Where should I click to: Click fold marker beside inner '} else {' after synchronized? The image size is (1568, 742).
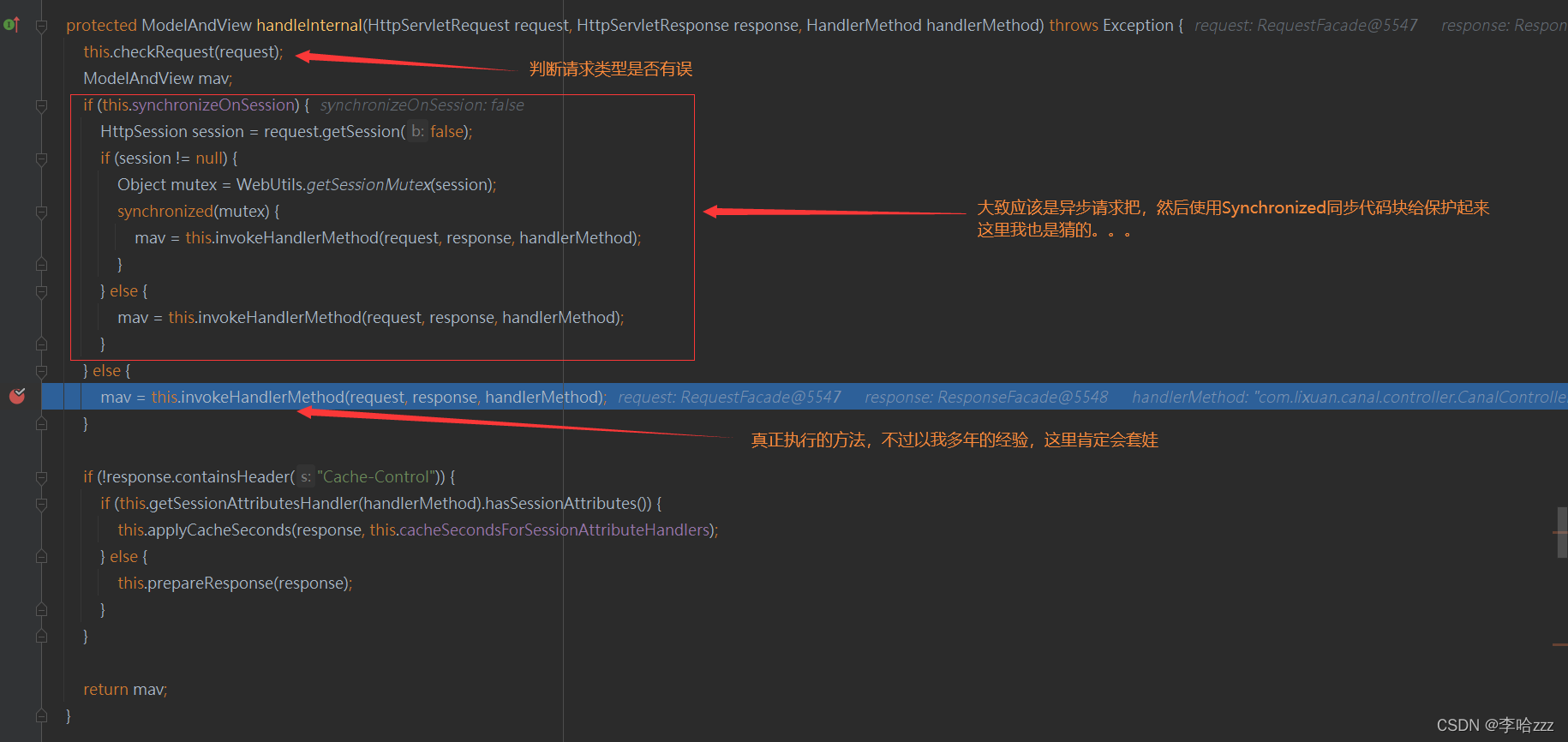click(41, 291)
